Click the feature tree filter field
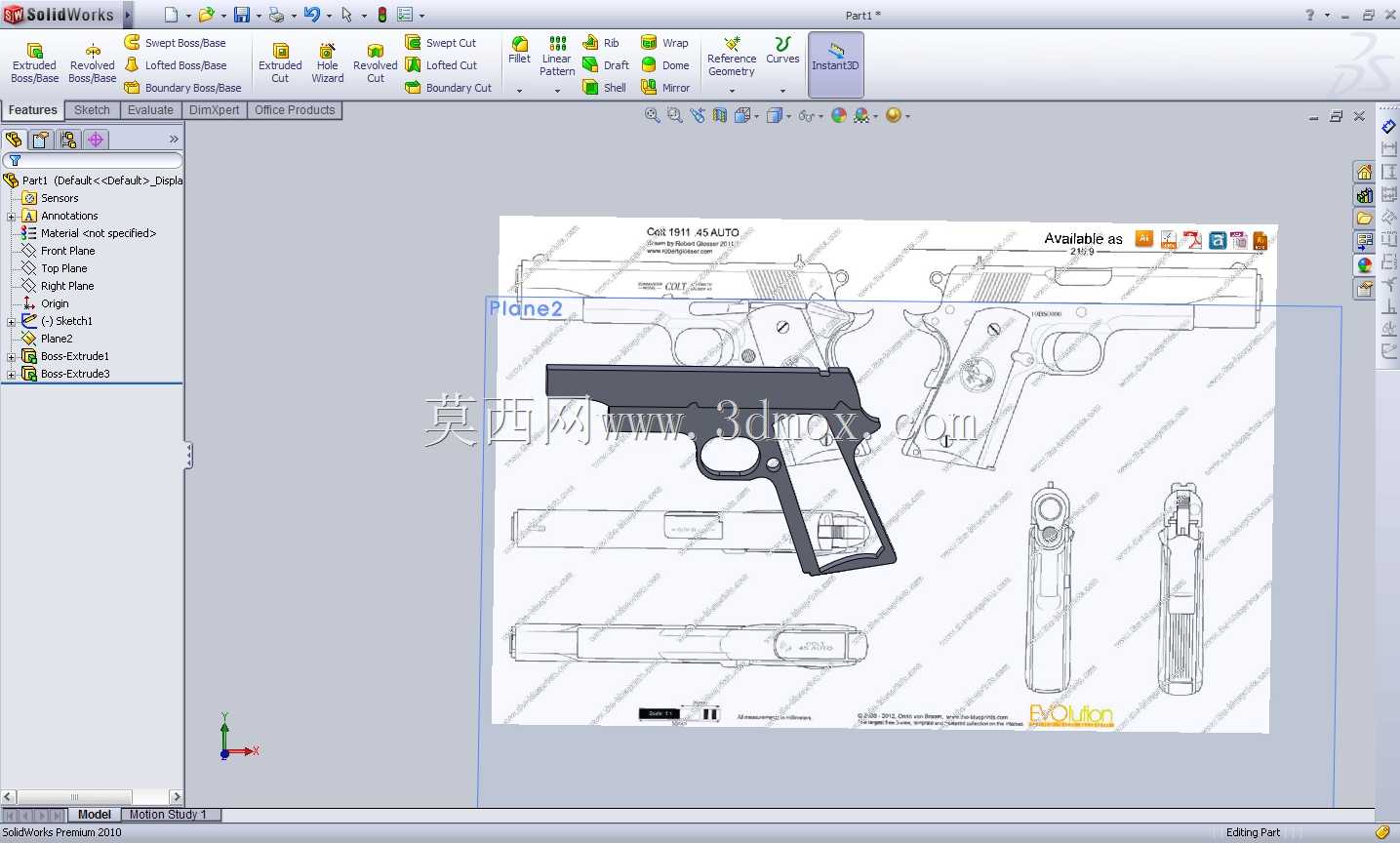The height and width of the screenshot is (843, 1400). [93, 161]
